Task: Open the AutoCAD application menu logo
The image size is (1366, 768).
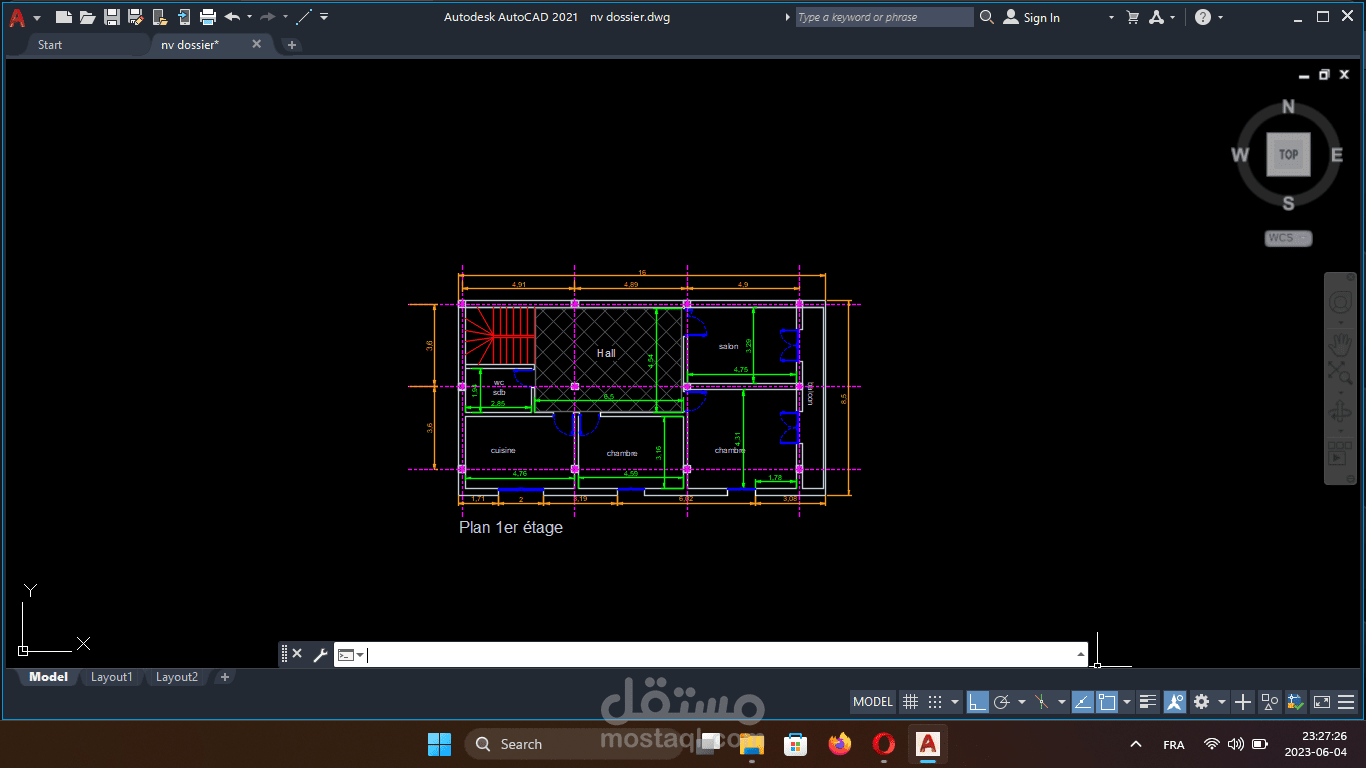Action: pos(17,17)
